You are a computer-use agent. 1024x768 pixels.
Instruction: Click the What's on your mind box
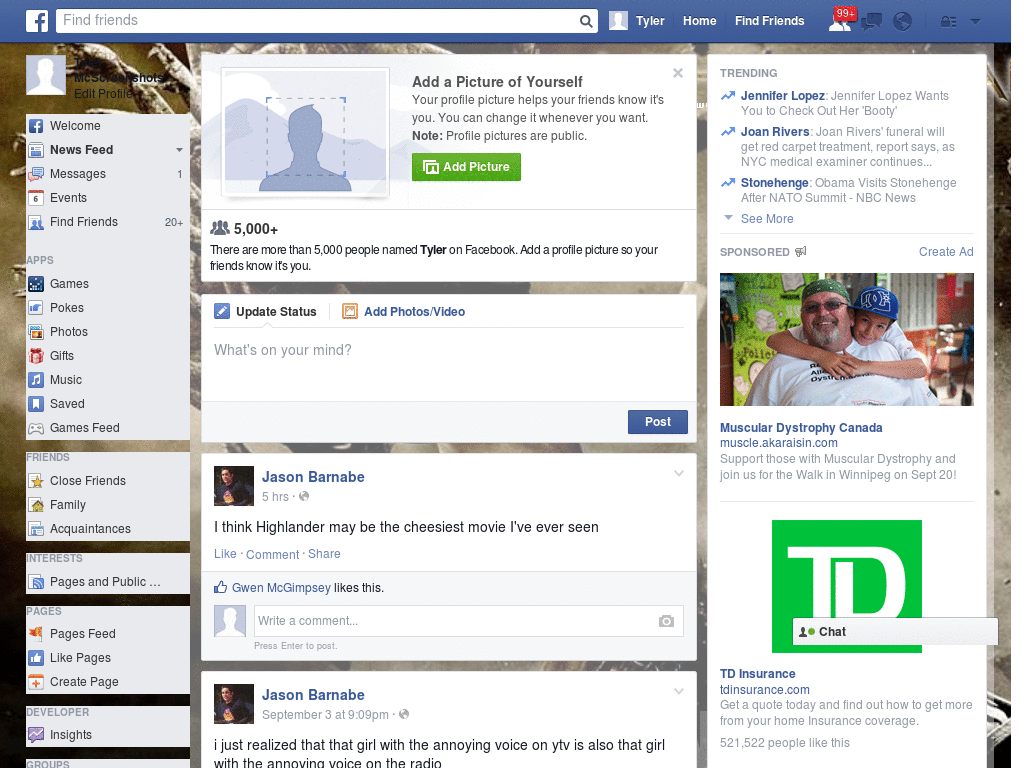(x=449, y=363)
